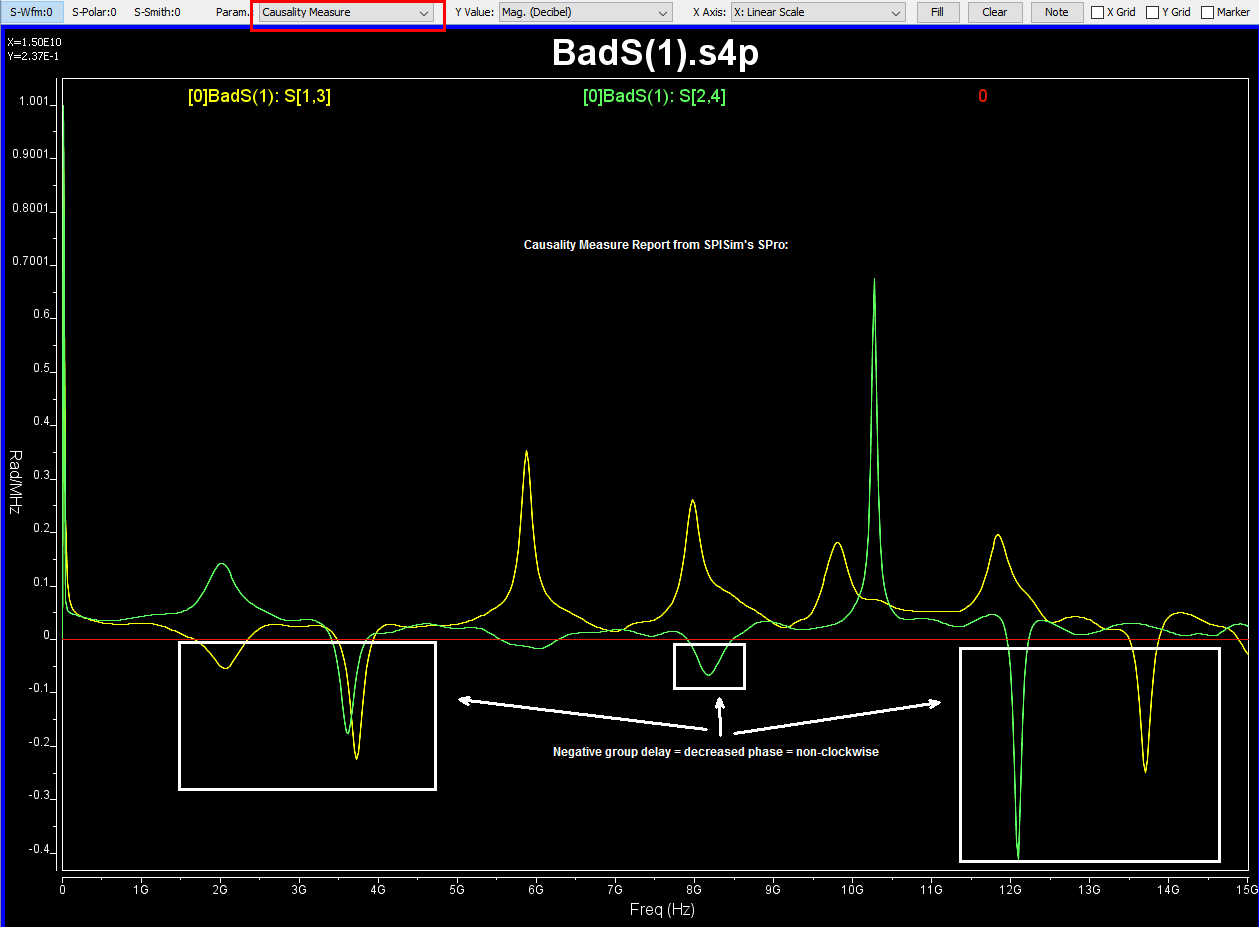
Task: Click the Causality Measure Report note text
Action: click(656, 245)
